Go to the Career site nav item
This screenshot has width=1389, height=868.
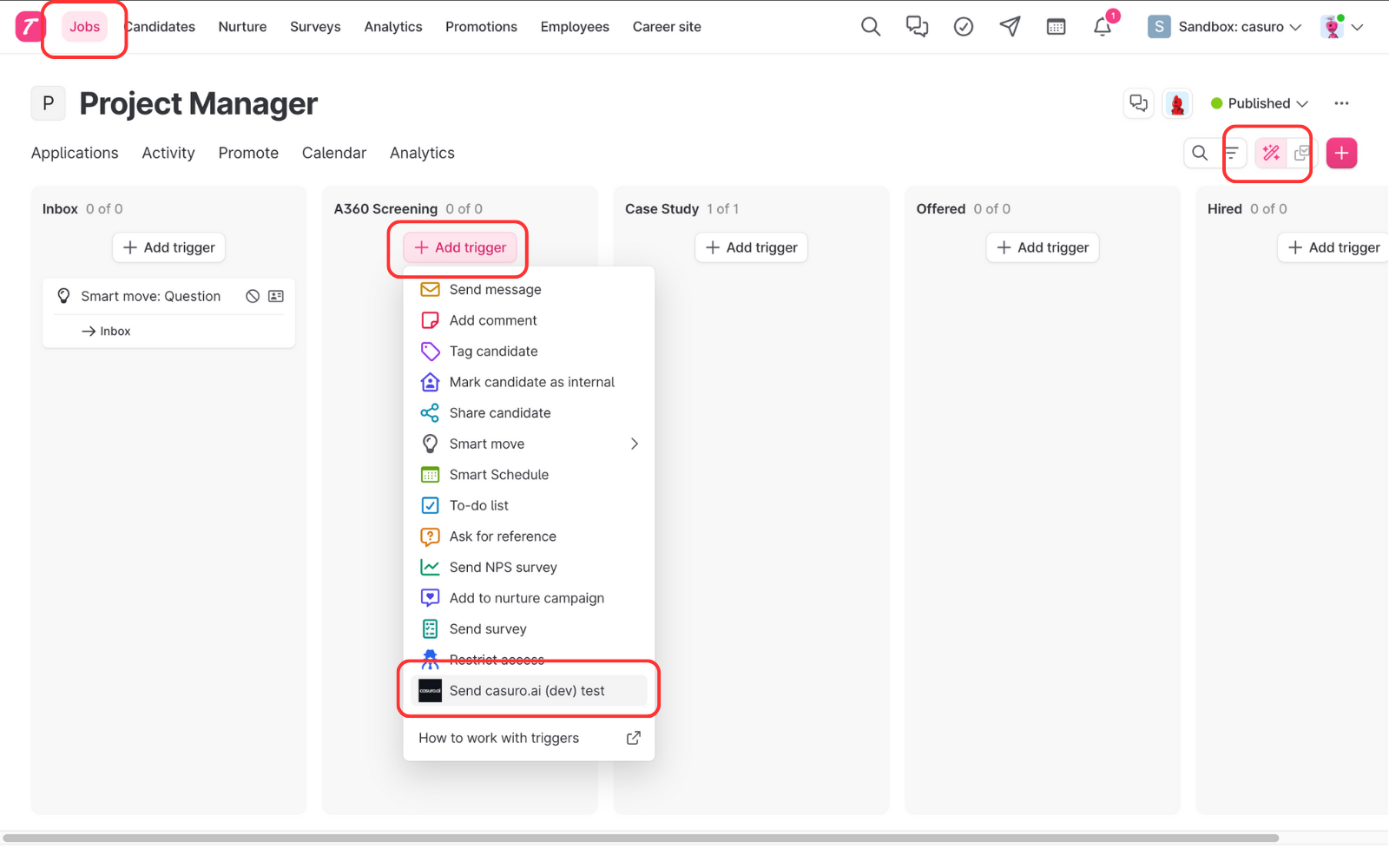pyautogui.click(x=667, y=27)
